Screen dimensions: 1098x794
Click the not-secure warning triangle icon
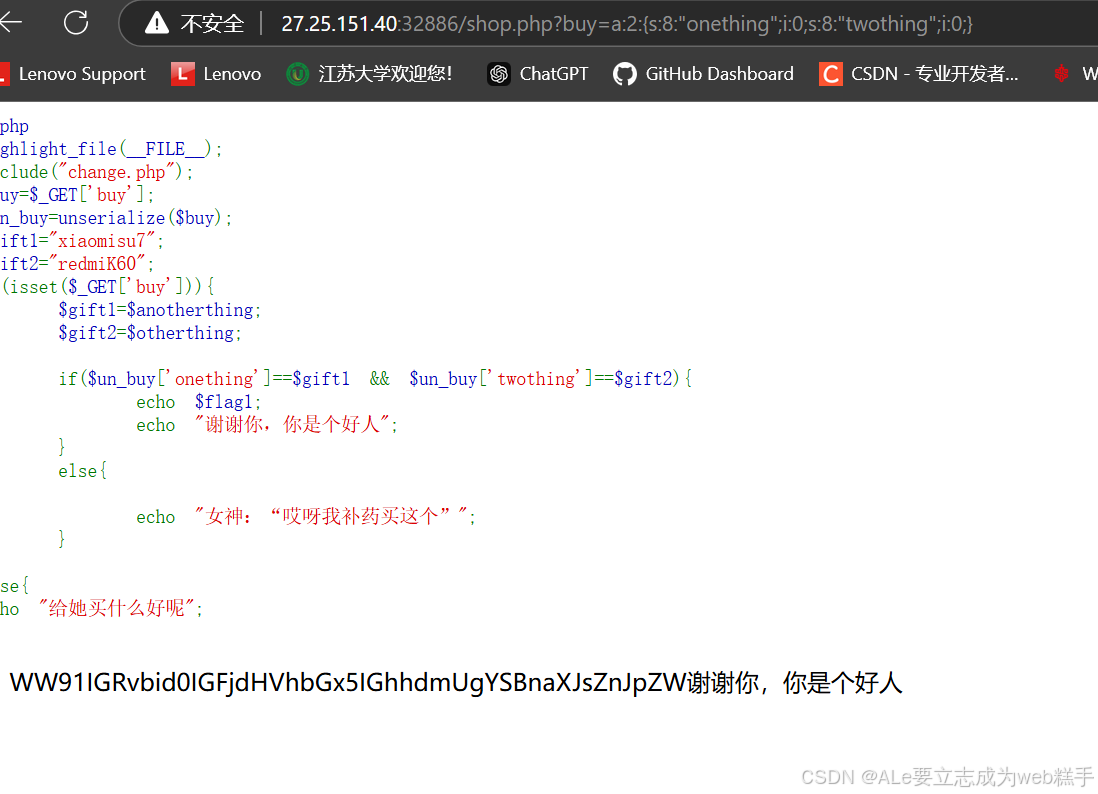[157, 24]
